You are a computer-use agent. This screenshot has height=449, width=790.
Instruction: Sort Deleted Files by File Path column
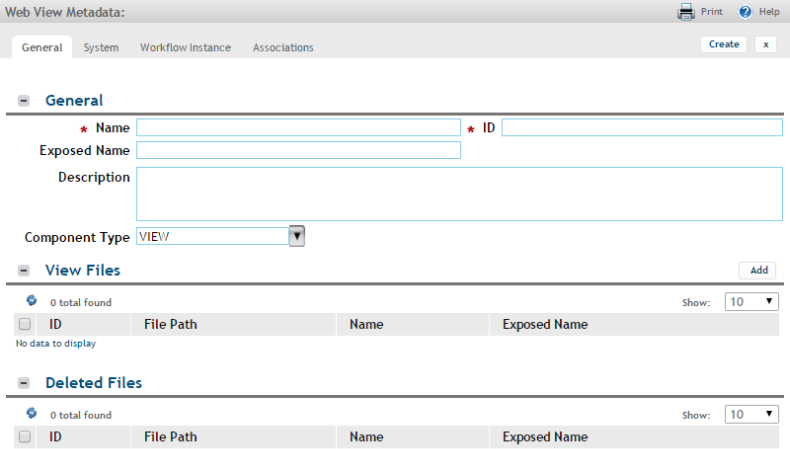(170, 436)
